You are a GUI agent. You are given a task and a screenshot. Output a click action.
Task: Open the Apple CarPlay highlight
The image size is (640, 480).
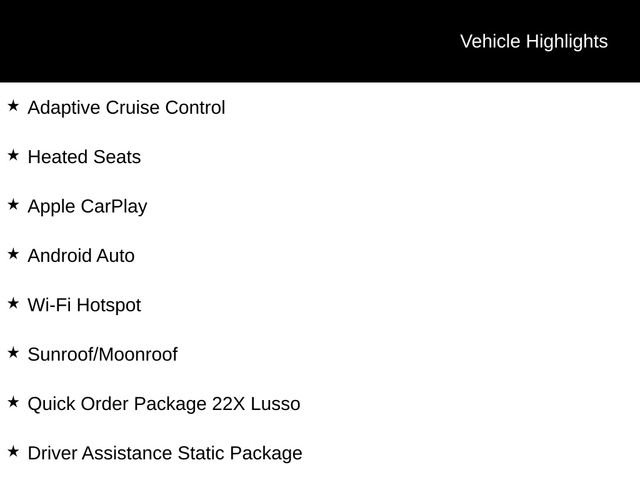pos(87,207)
